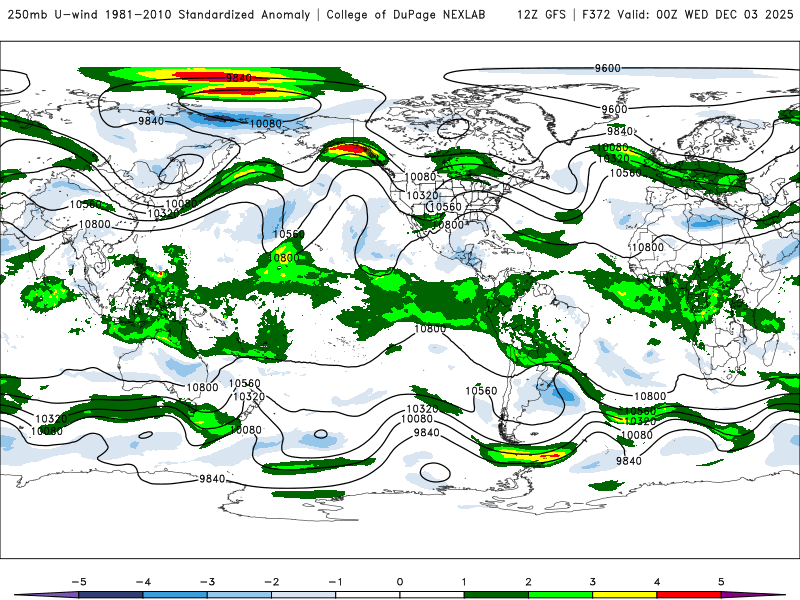Click the '-1' colorbar label
This screenshot has height=600, width=800.
pos(335,582)
